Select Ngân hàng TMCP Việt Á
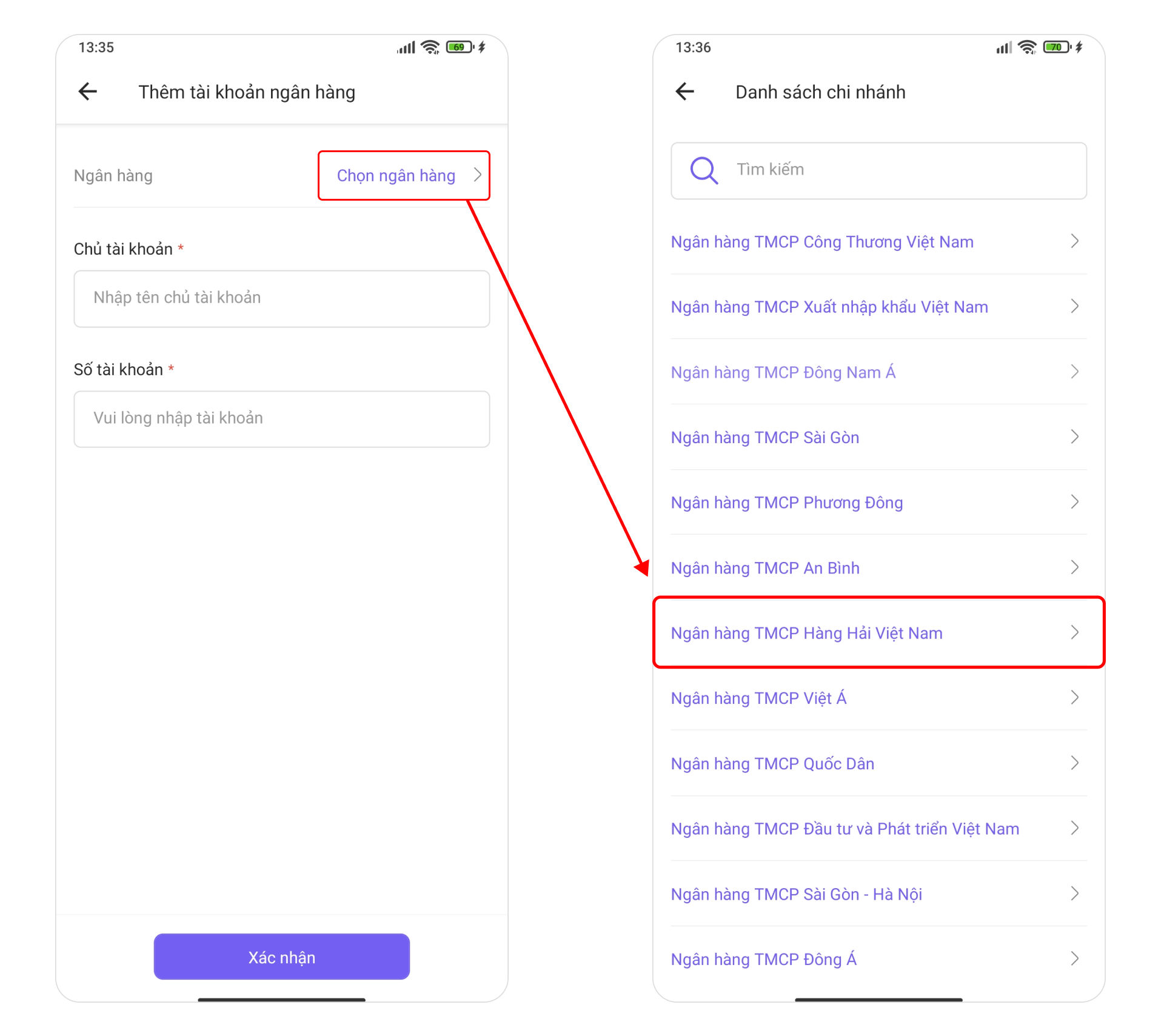Screen dimensions: 1164x1036 coord(879,698)
